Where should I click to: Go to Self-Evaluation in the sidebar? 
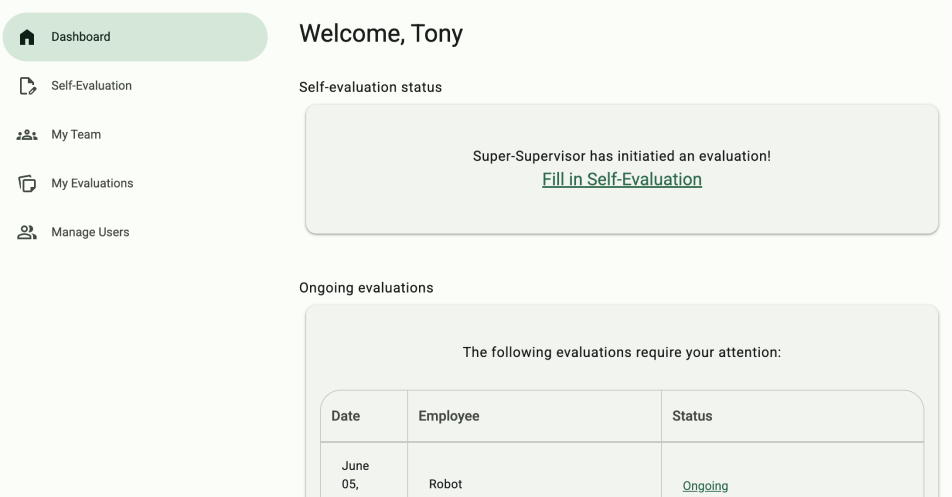91,86
